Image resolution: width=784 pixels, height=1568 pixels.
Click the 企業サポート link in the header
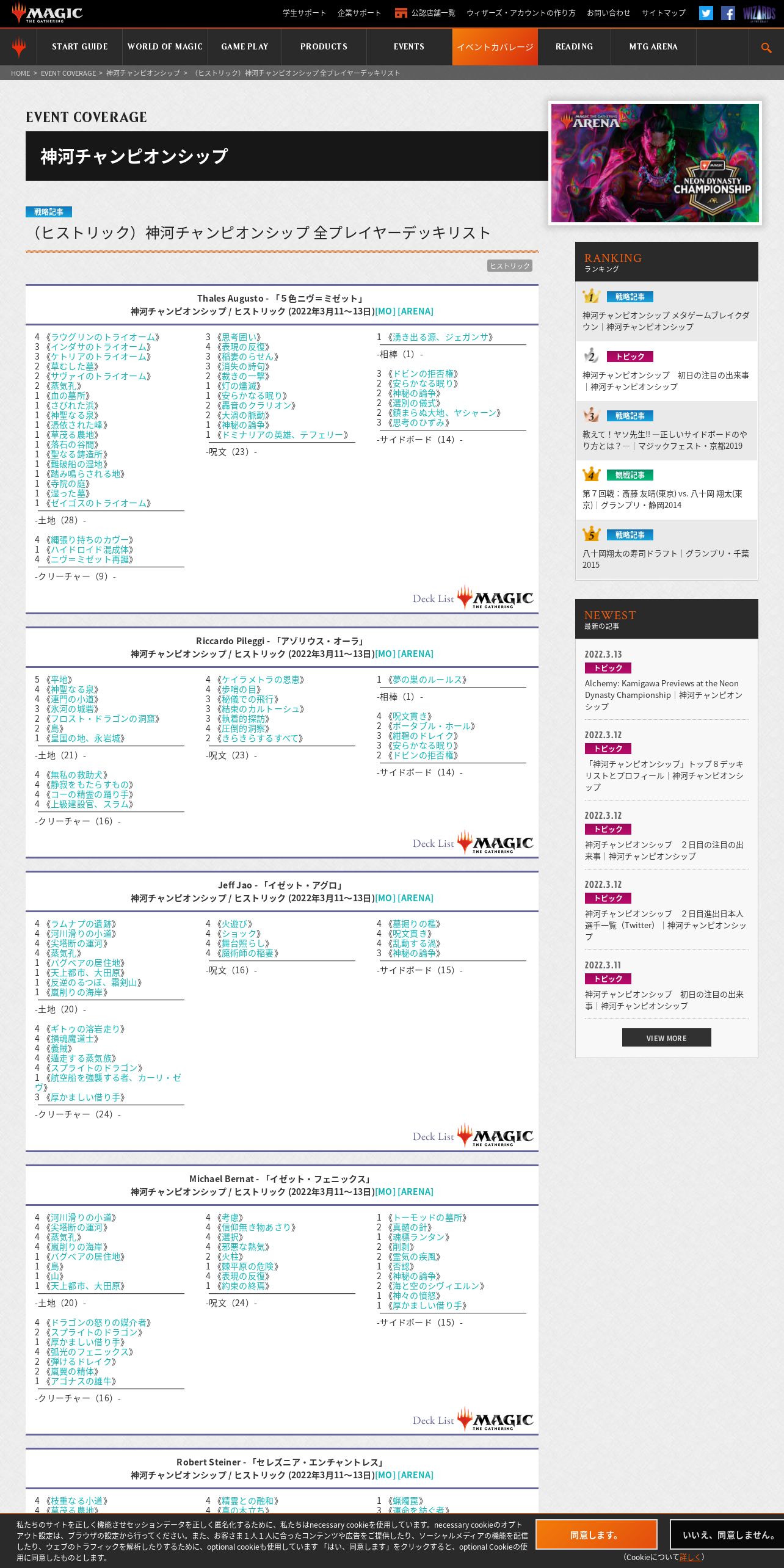[359, 13]
